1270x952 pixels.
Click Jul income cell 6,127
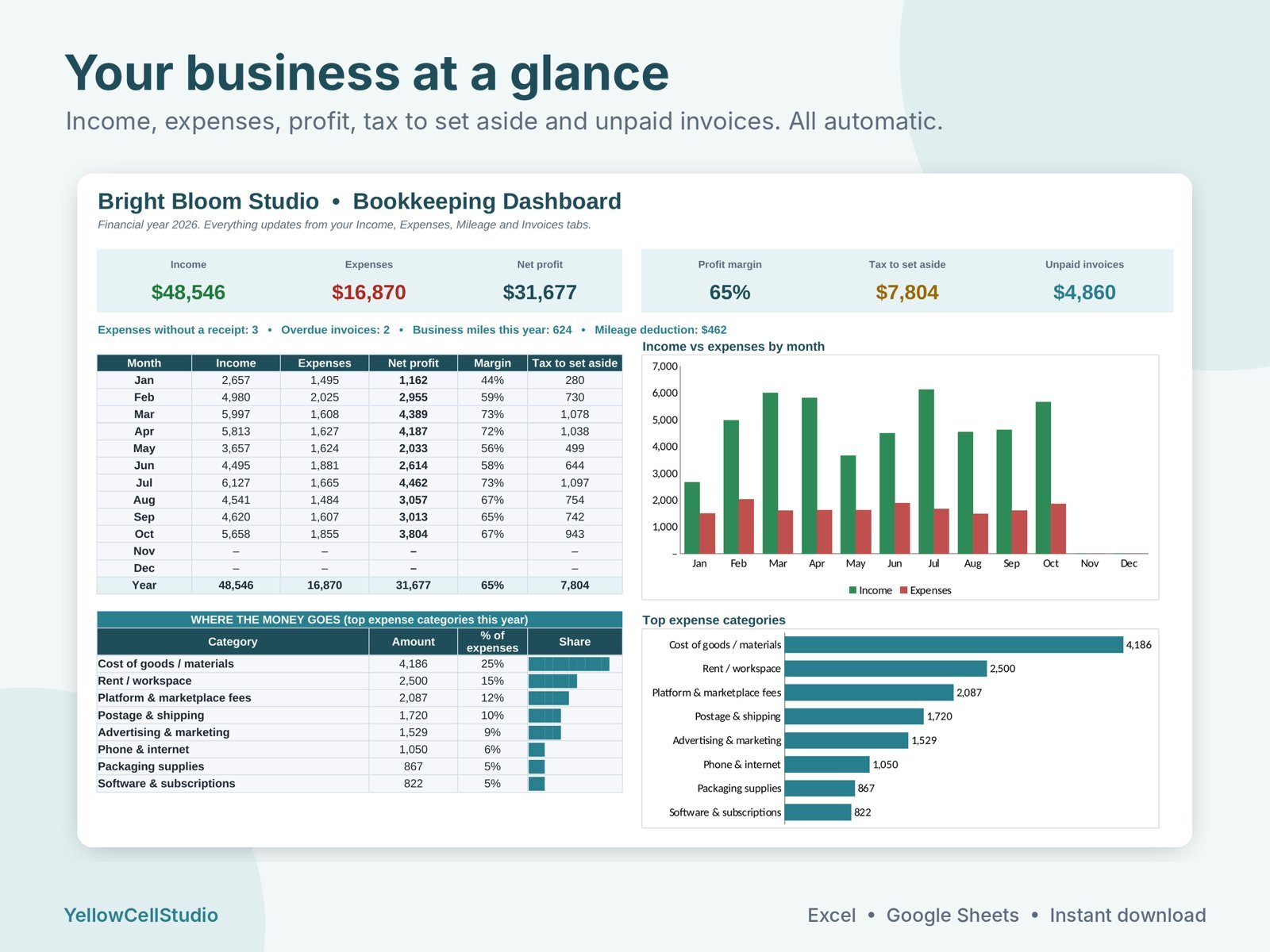236,482
